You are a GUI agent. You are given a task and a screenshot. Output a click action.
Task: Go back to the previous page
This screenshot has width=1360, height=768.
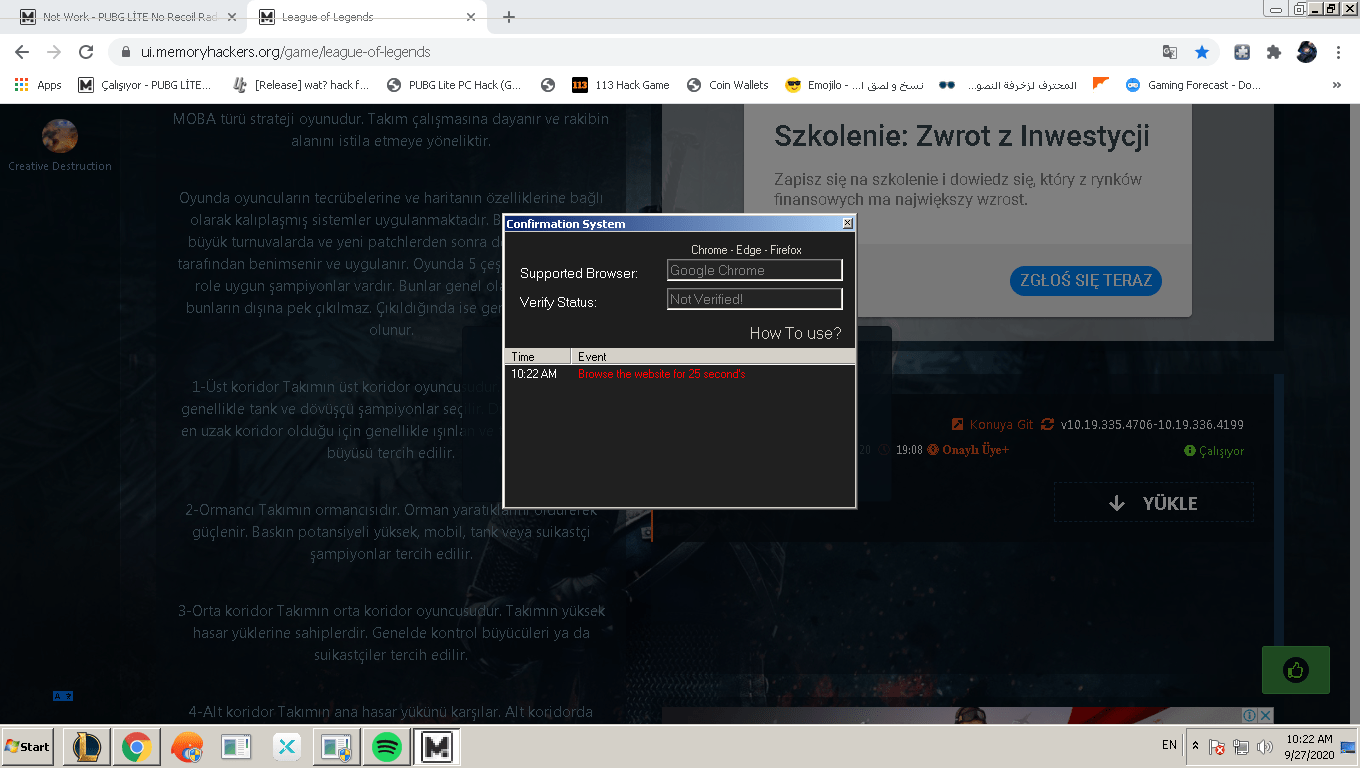[22, 52]
